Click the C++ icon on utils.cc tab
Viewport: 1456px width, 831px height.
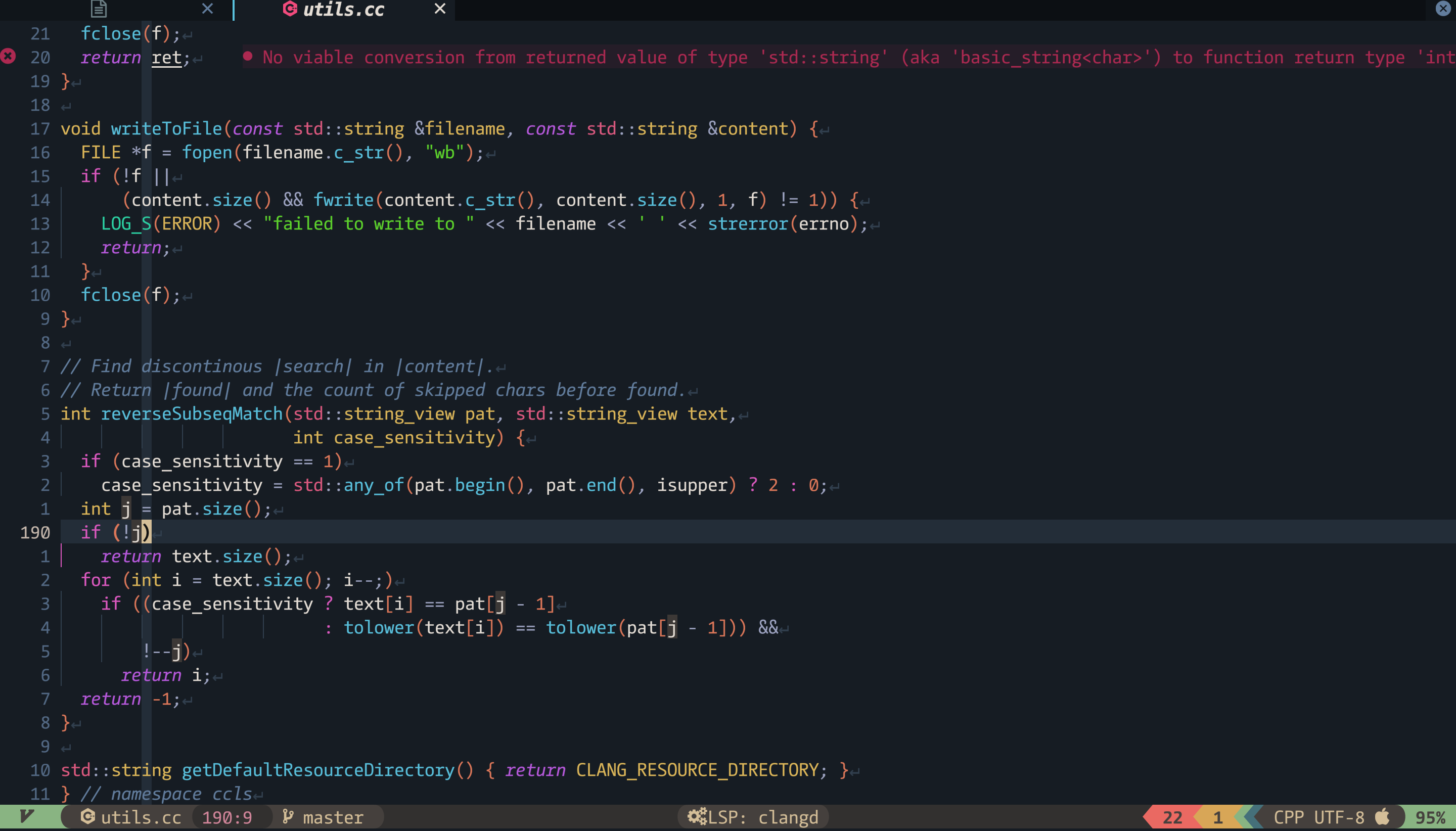pos(290,9)
